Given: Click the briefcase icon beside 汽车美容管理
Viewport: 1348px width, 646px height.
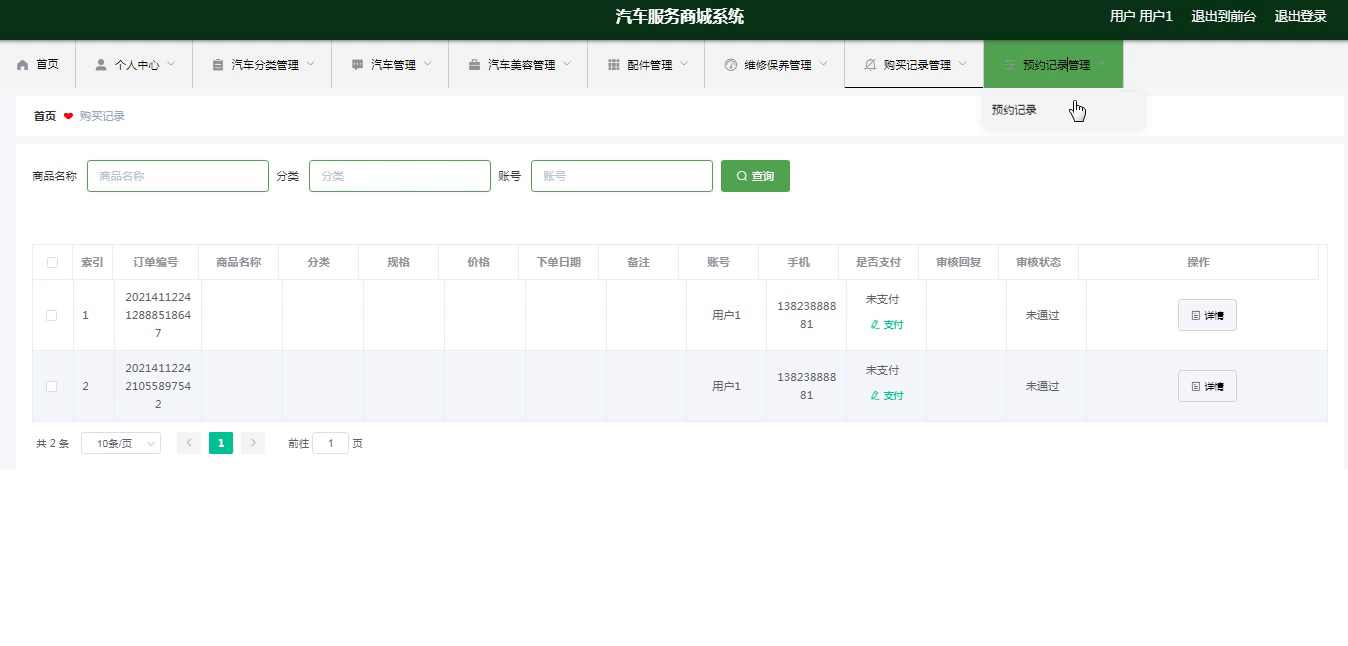Looking at the screenshot, I should (474, 65).
